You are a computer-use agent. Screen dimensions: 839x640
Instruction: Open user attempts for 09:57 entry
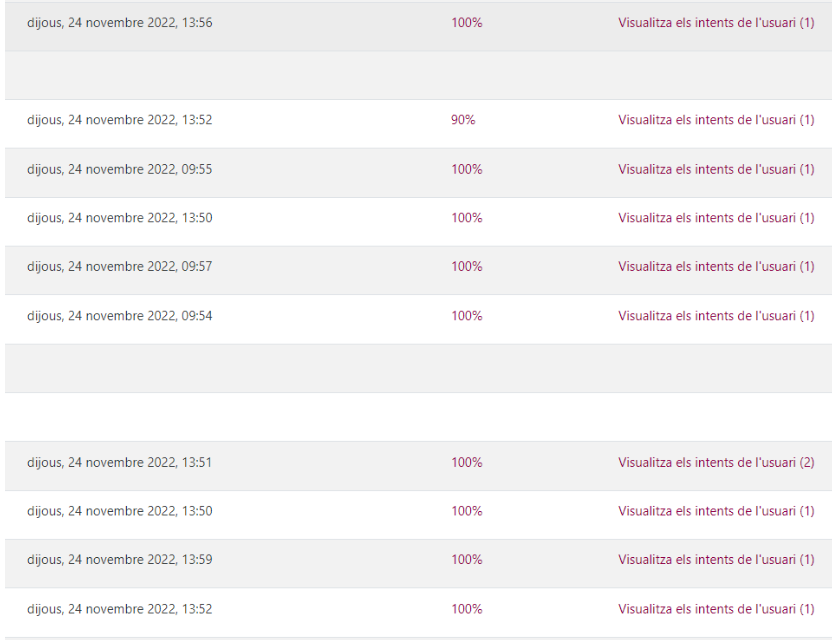tap(716, 266)
